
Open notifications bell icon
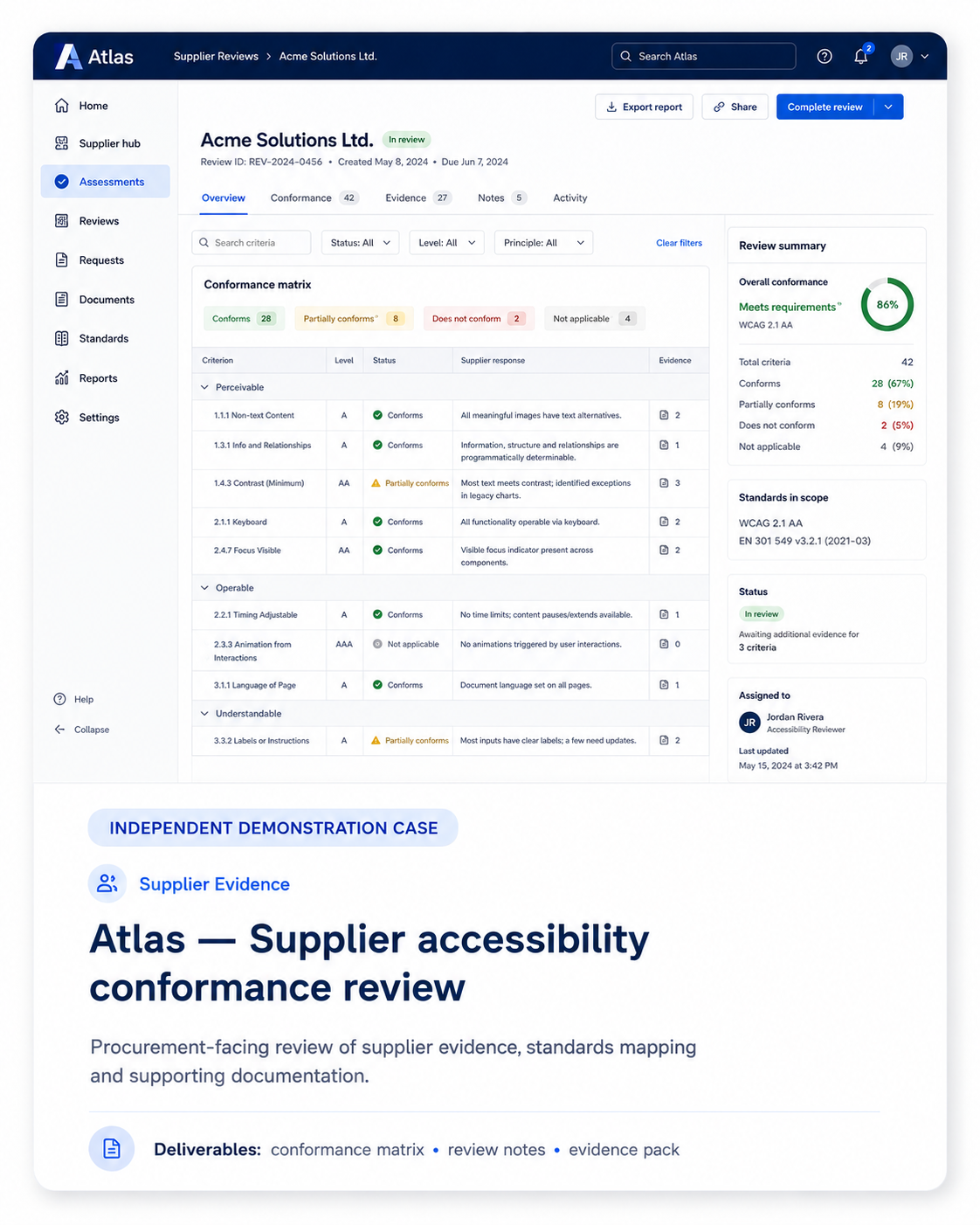[x=861, y=56]
